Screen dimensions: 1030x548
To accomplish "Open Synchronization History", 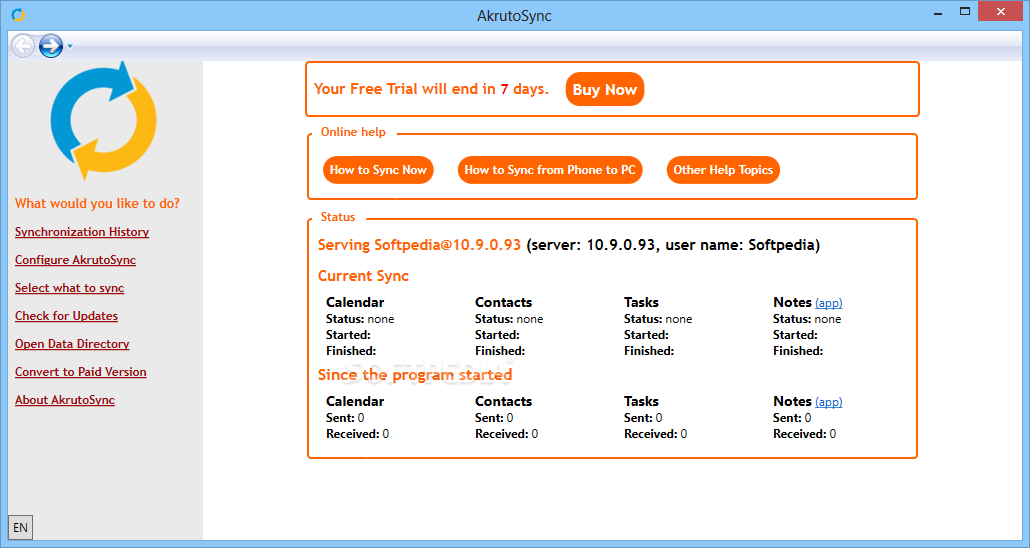I will pos(82,232).
